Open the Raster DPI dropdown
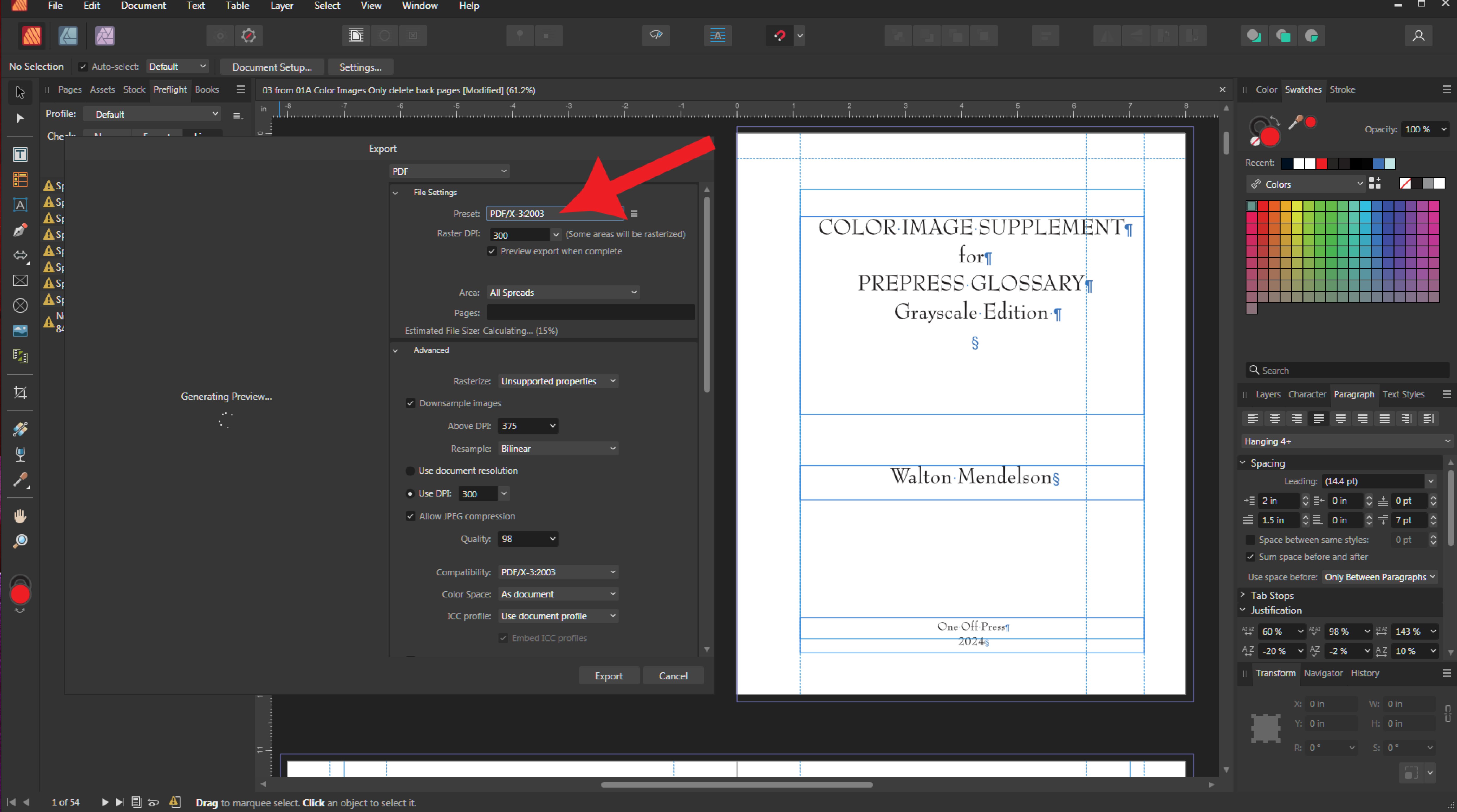 point(555,235)
